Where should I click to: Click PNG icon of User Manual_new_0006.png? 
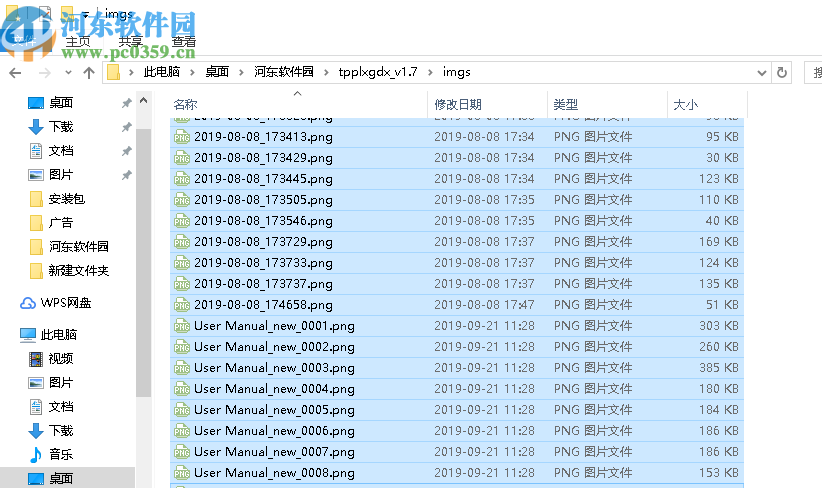point(181,431)
